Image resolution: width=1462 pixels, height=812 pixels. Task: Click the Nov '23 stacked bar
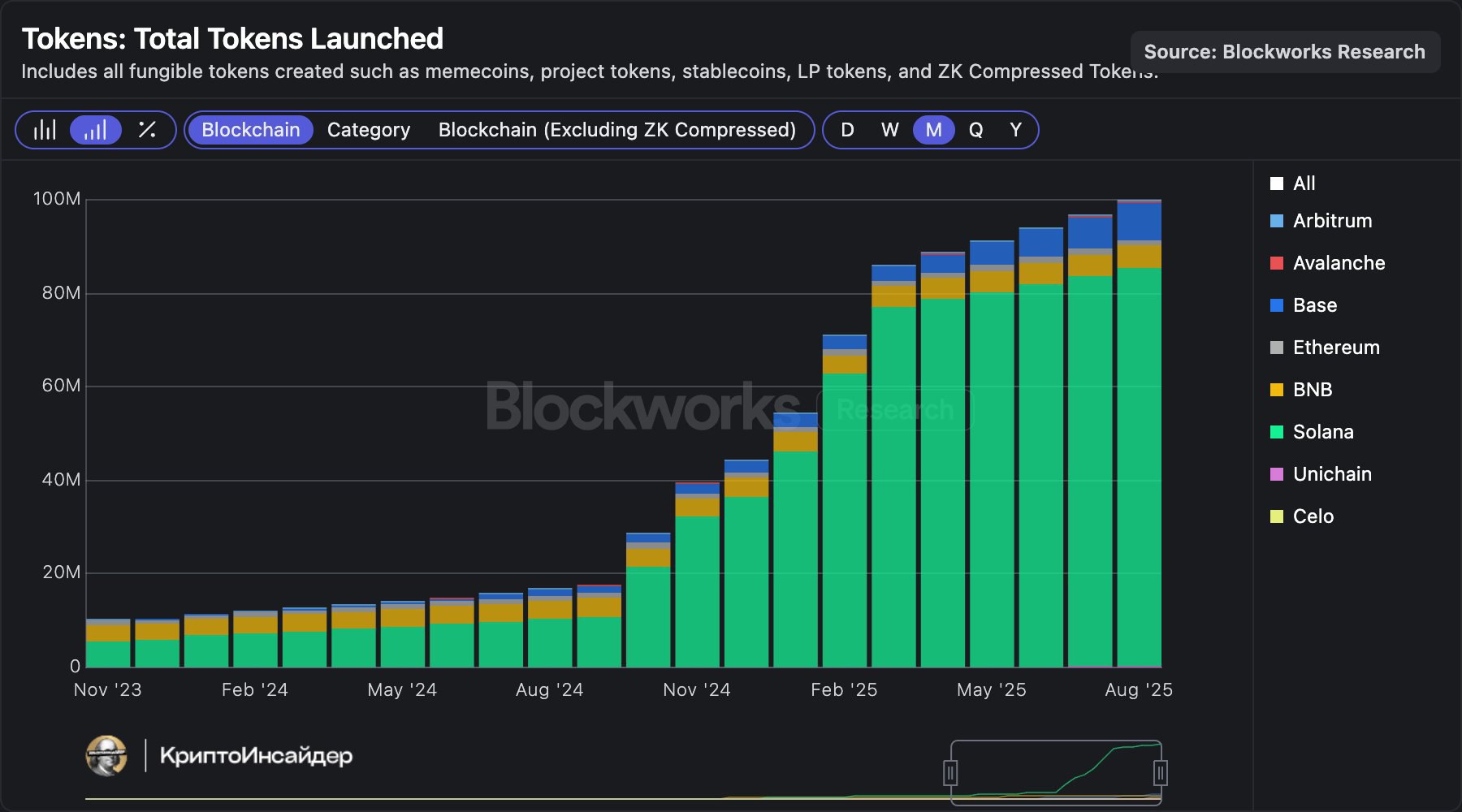tap(108, 643)
